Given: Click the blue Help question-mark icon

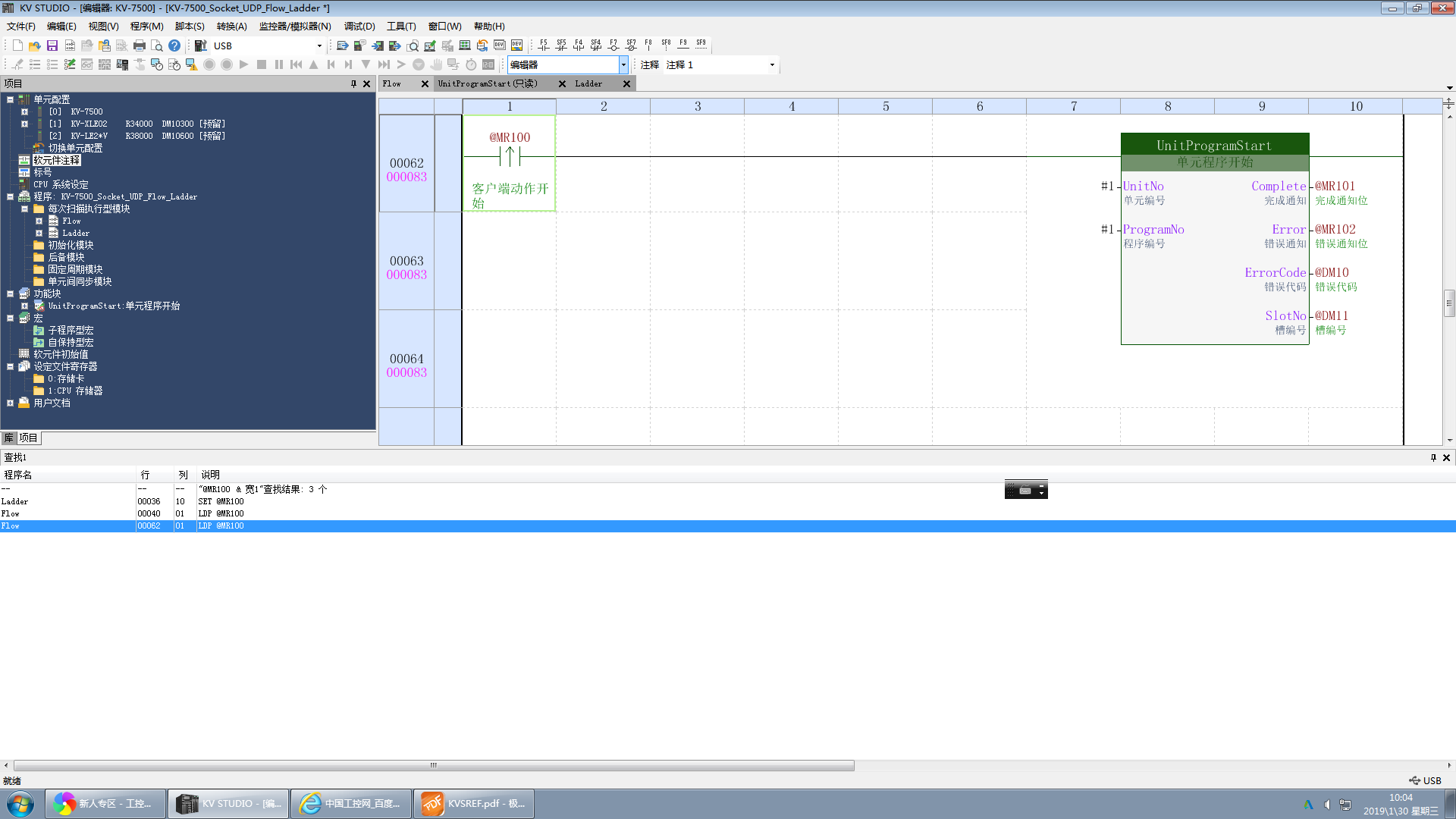Looking at the screenshot, I should coord(174,45).
